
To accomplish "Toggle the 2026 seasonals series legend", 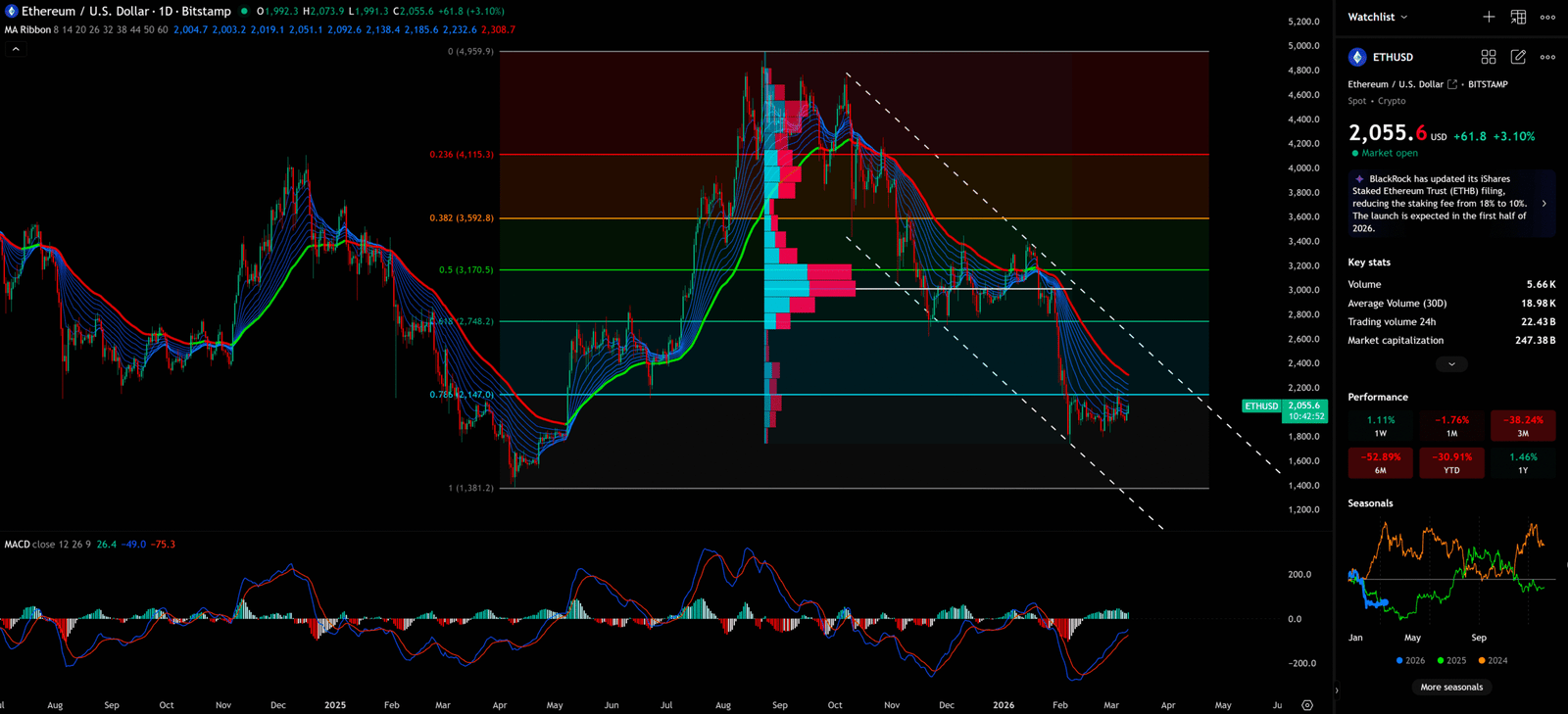I will (1410, 661).
